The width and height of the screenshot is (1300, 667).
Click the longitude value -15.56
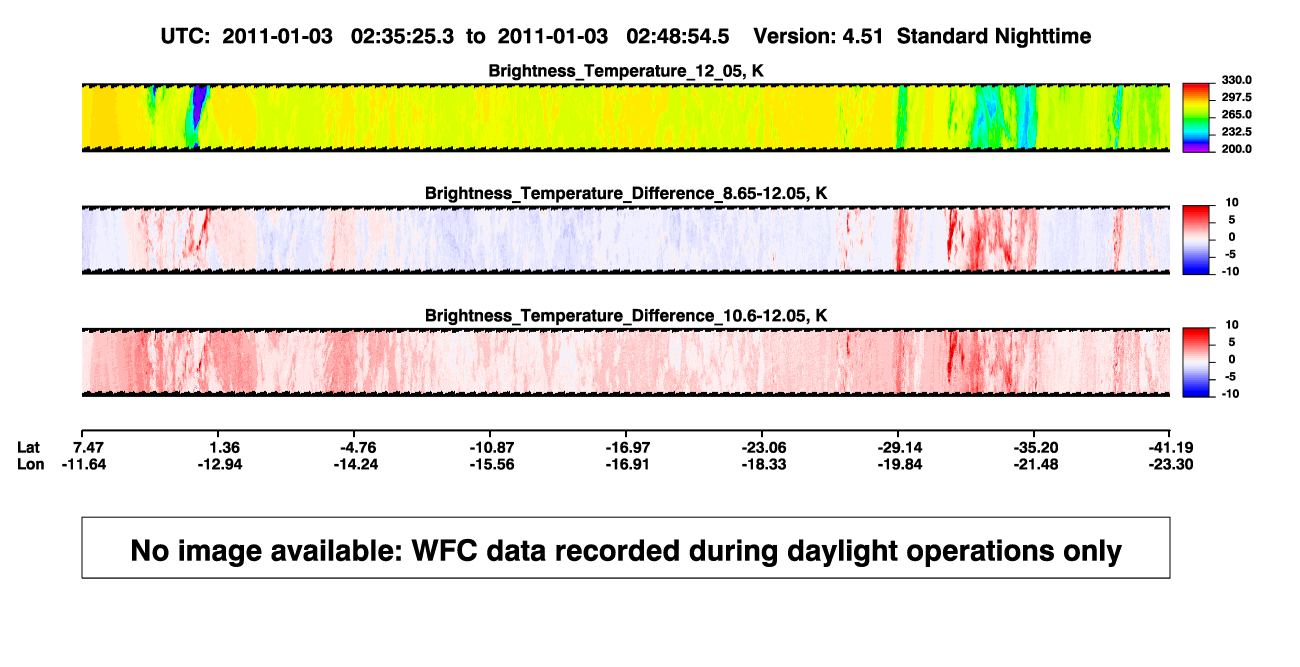pos(492,464)
